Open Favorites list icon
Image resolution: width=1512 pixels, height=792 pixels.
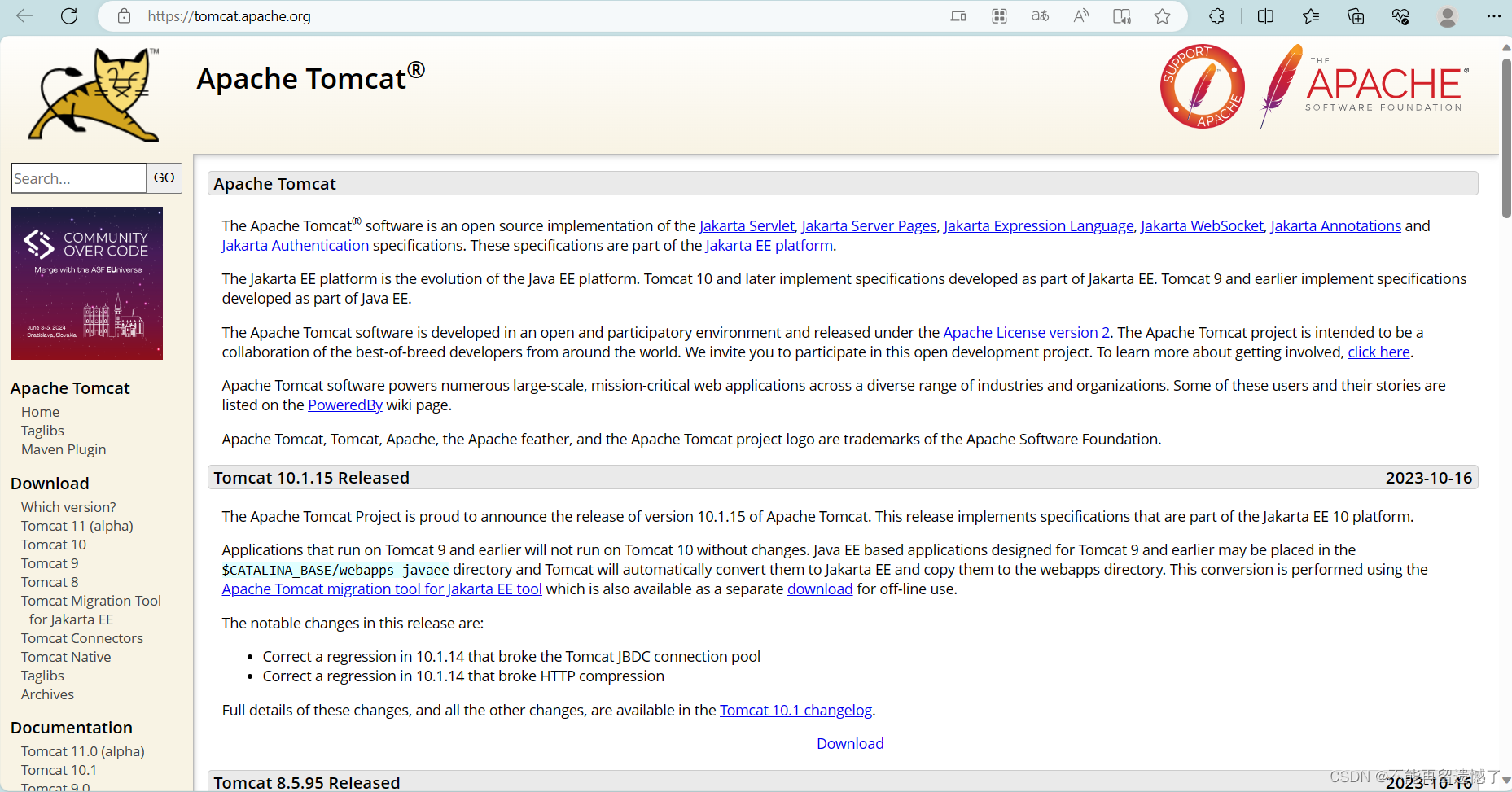(x=1311, y=16)
